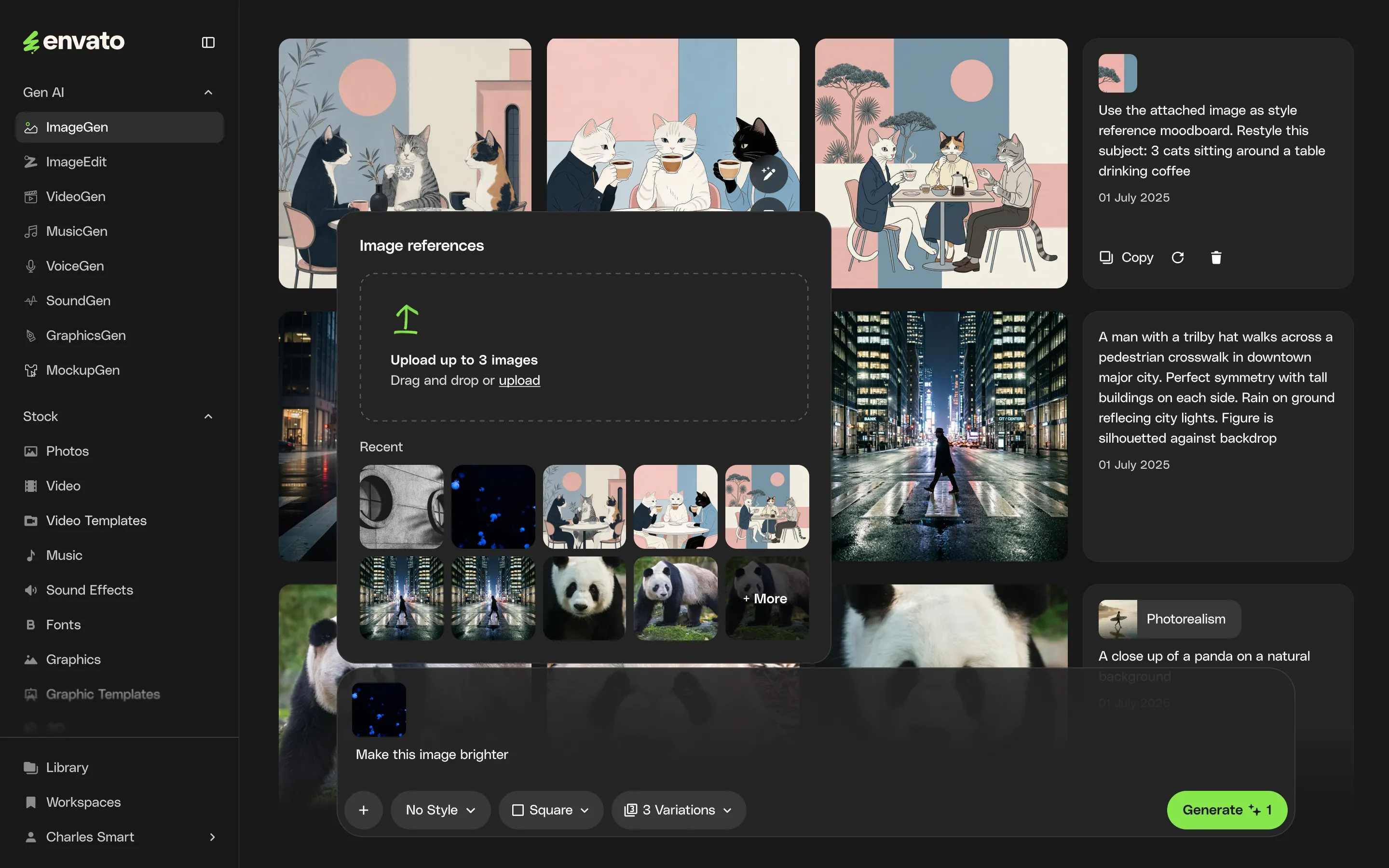The width and height of the screenshot is (1389, 868).
Task: Click the Graphic Templates icon
Action: pyautogui.click(x=31, y=694)
